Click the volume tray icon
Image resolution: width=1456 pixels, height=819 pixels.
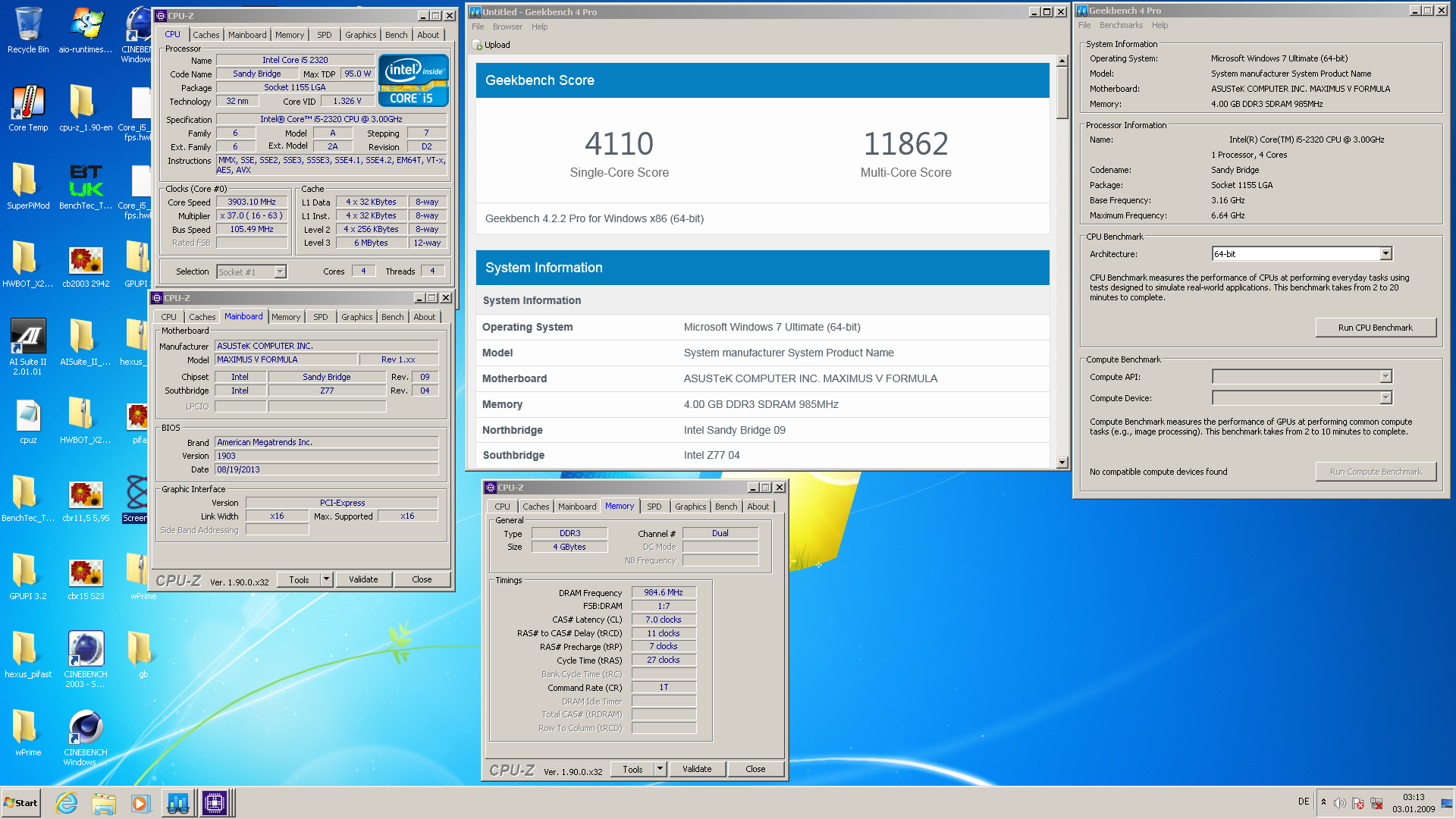point(1340,803)
